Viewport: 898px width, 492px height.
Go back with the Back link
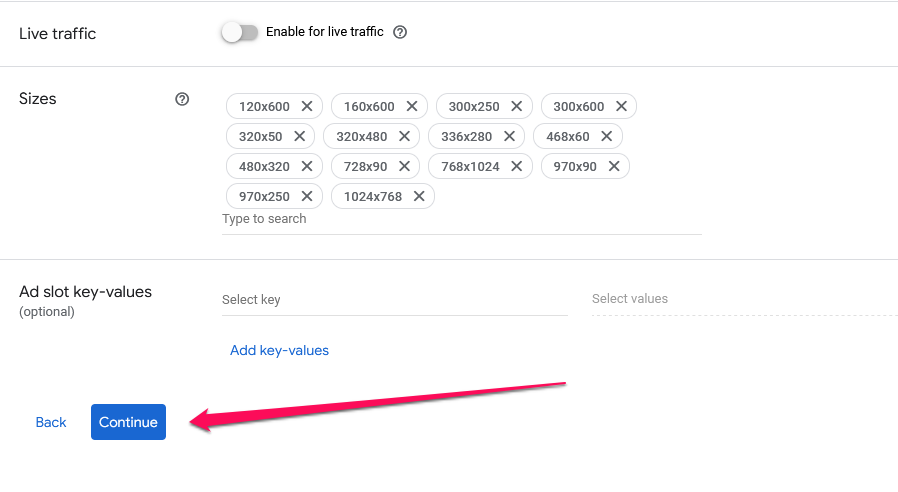coord(51,422)
